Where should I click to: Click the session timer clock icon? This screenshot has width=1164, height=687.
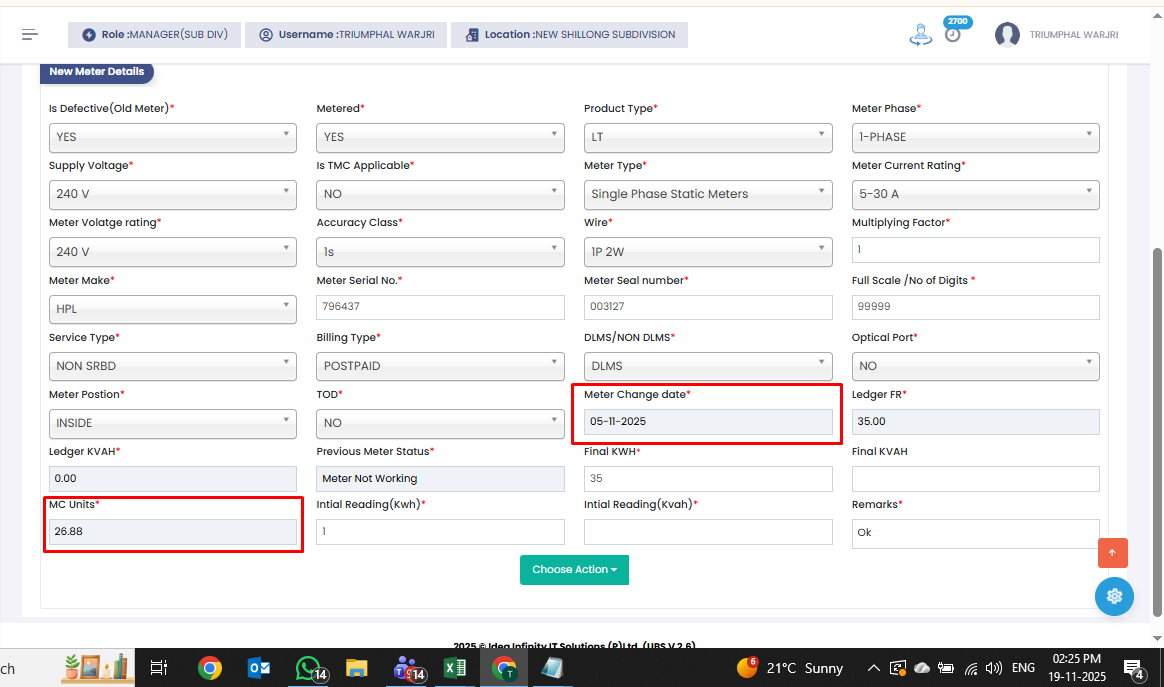(953, 35)
